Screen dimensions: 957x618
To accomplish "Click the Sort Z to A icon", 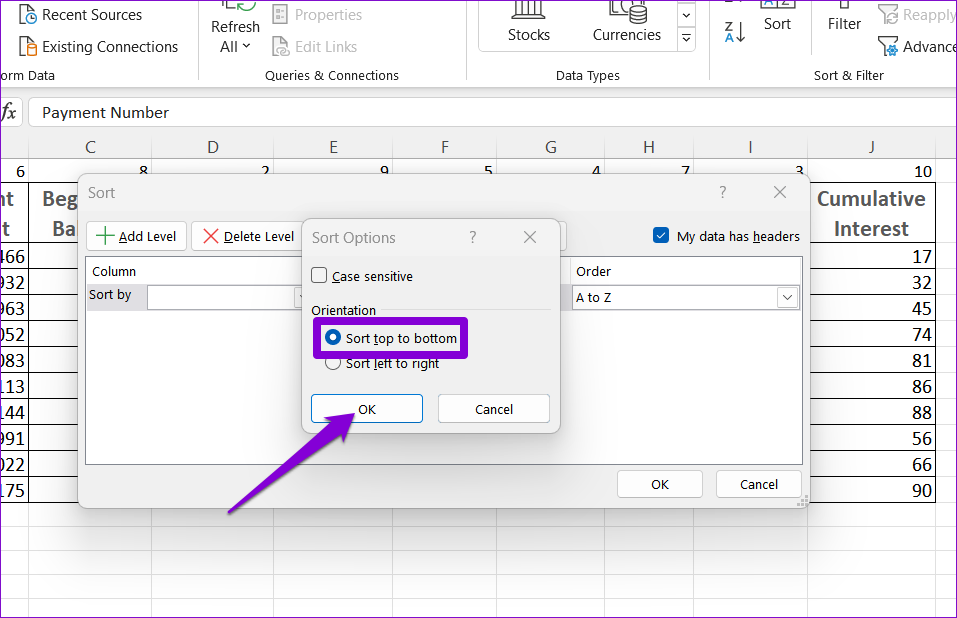I will pos(735,31).
